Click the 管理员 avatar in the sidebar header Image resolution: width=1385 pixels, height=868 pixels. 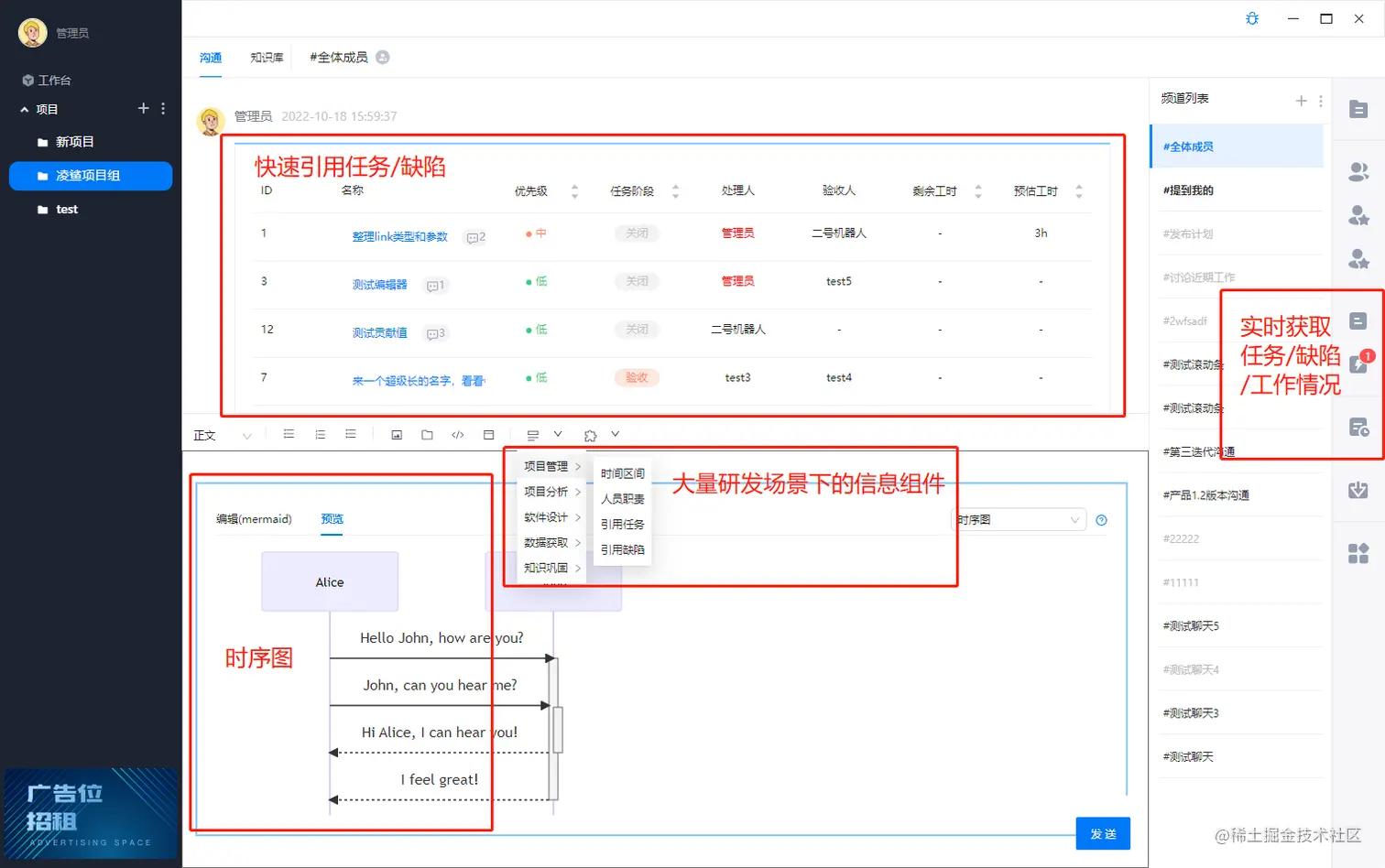pyautogui.click(x=33, y=33)
